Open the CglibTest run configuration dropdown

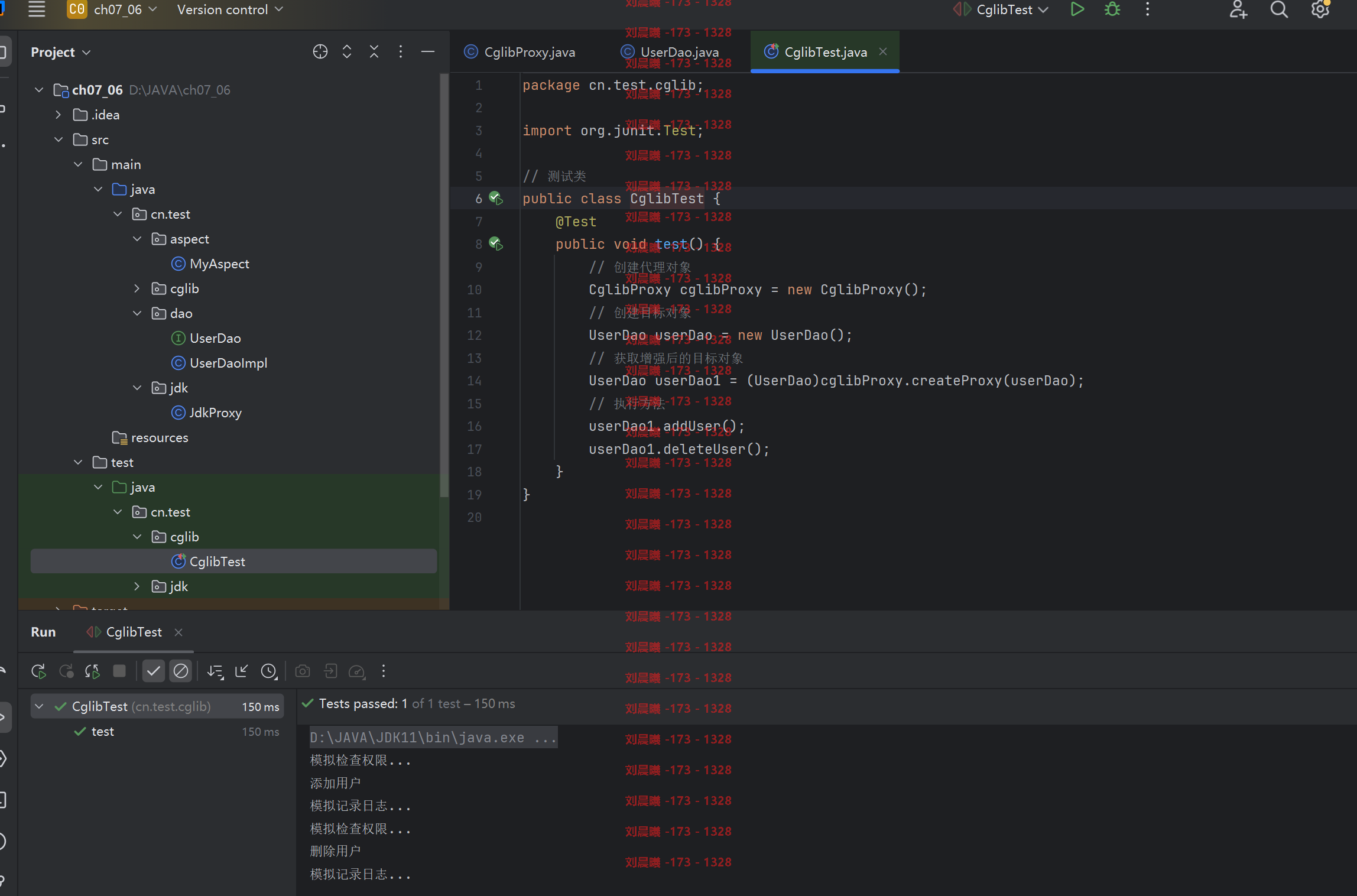coord(1001,9)
